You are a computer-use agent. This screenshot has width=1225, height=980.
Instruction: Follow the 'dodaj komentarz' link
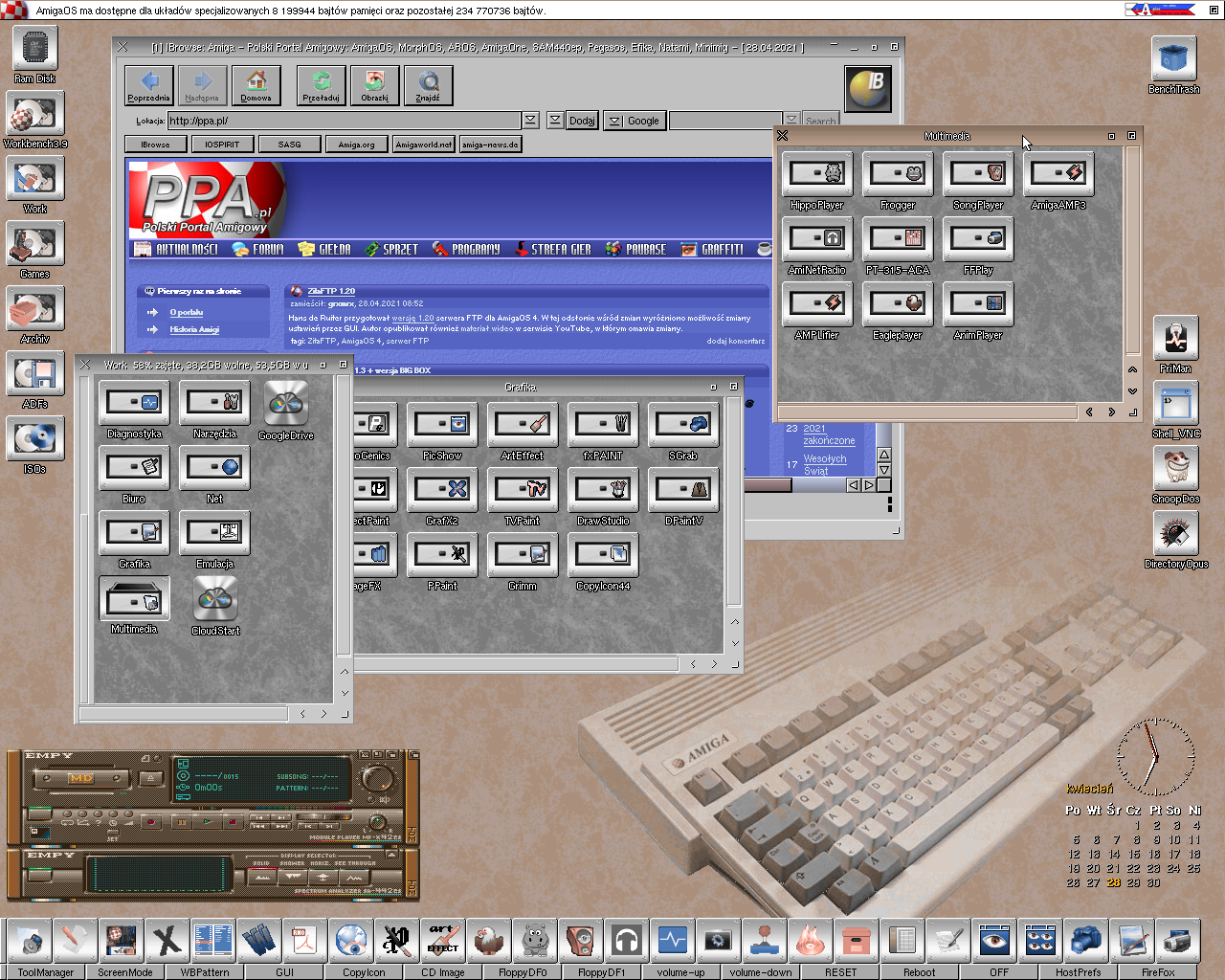click(736, 341)
